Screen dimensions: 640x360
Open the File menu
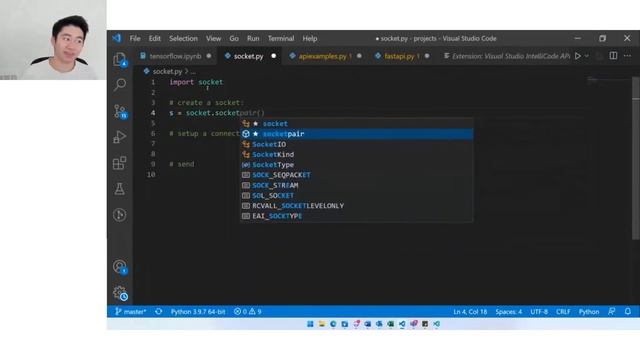(x=135, y=38)
